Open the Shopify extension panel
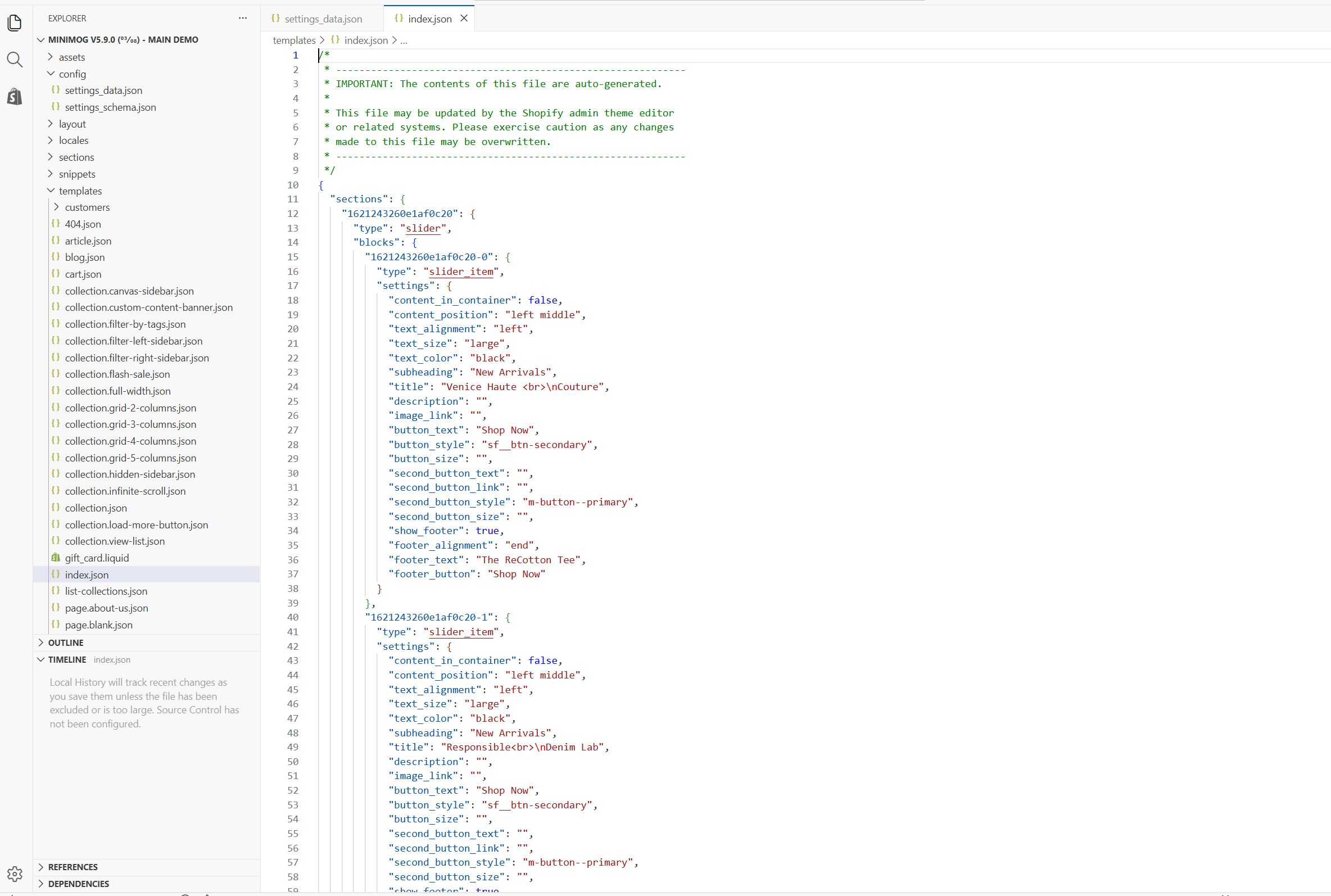The height and width of the screenshot is (896, 1331). click(x=15, y=97)
